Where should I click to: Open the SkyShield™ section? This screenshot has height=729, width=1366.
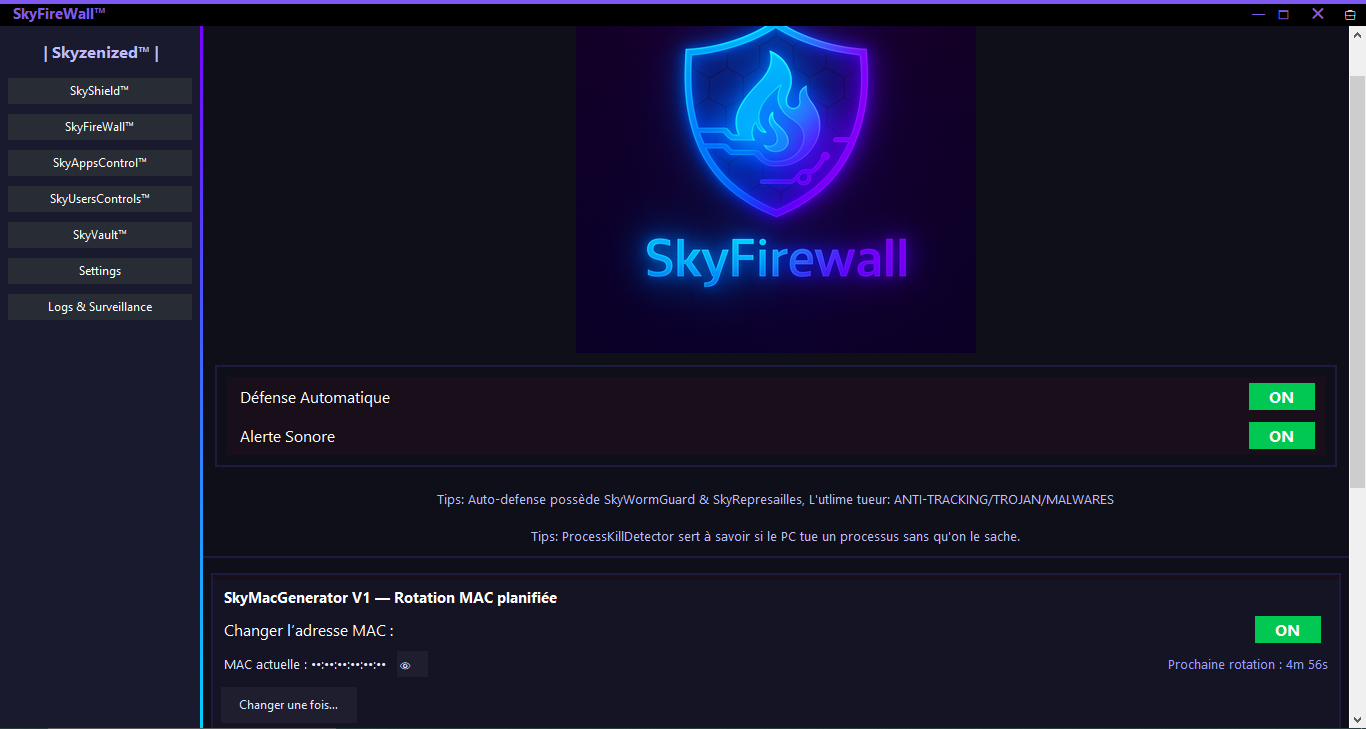pos(100,91)
